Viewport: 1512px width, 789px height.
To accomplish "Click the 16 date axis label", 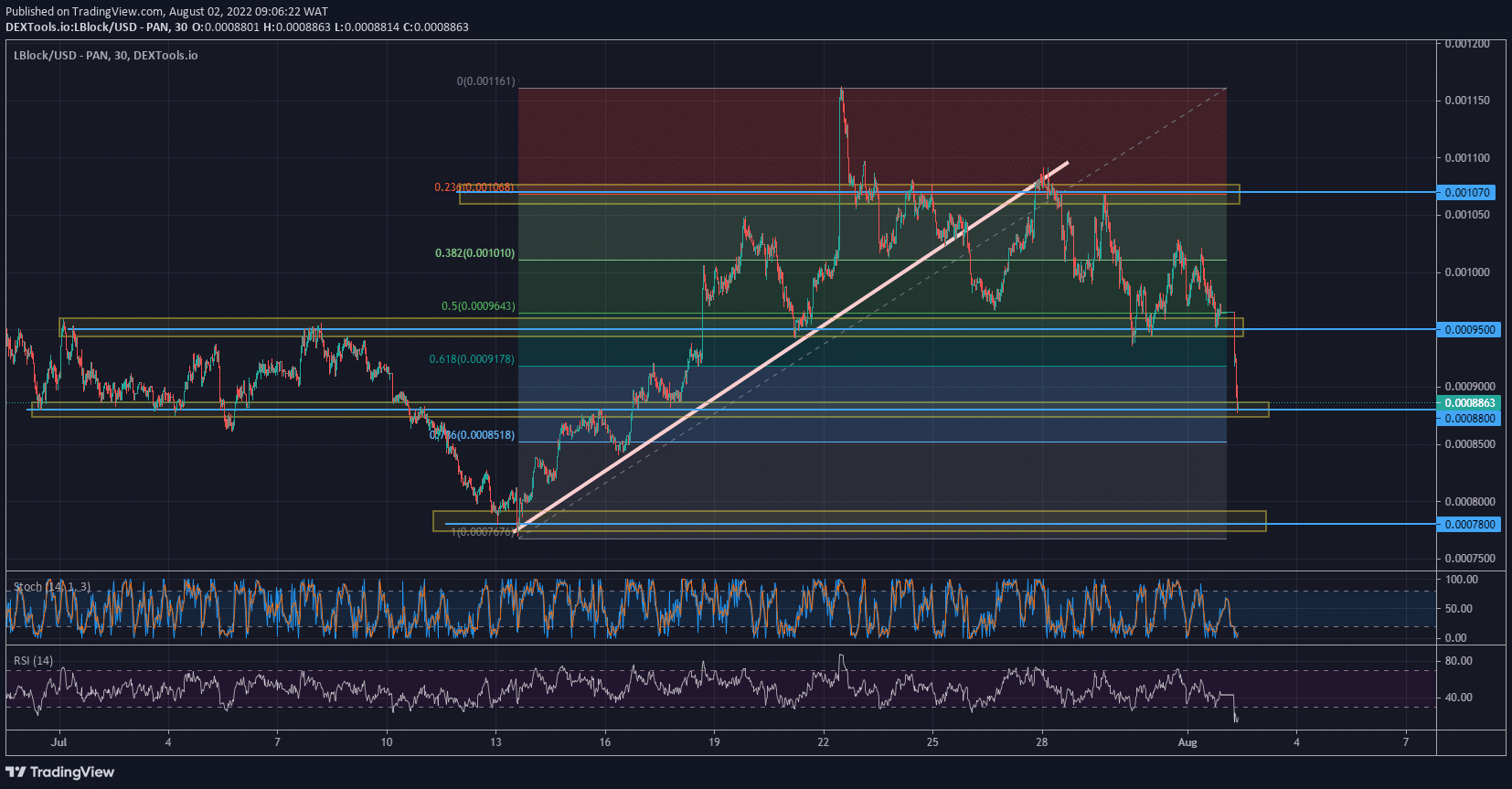I will [x=605, y=742].
